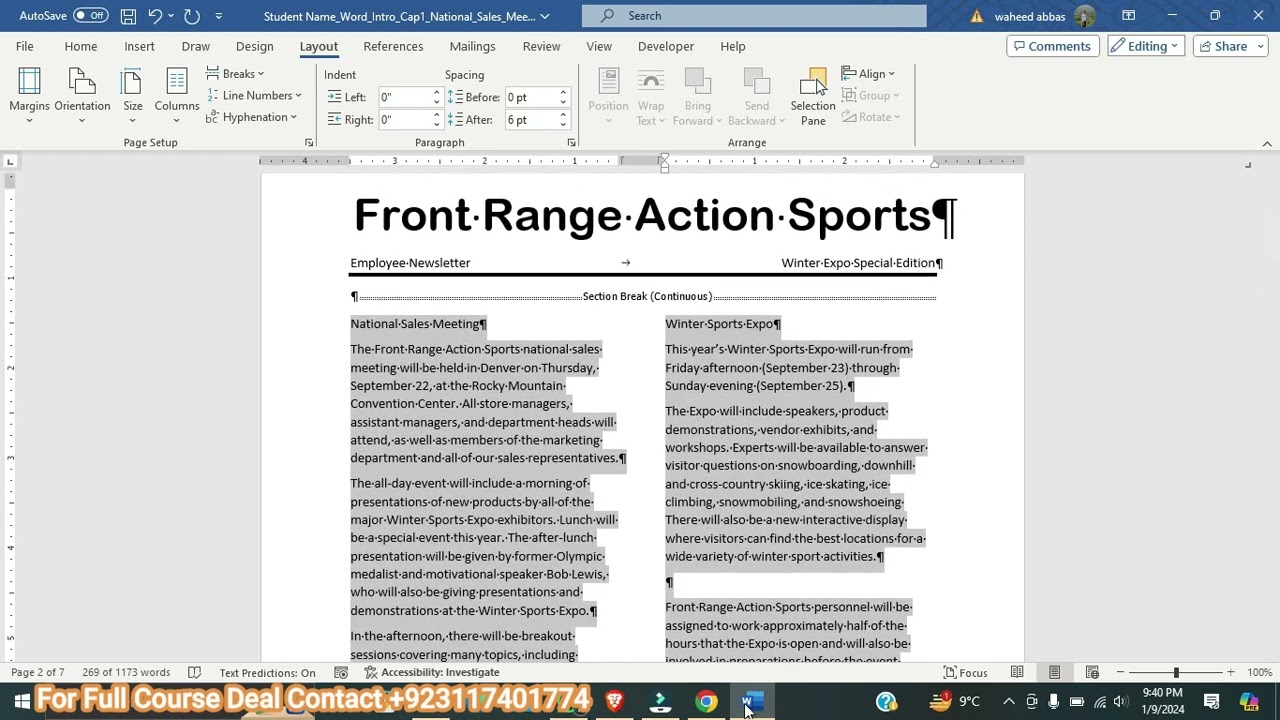The height and width of the screenshot is (720, 1280).
Task: Click the tab selector at ruler corner
Action: point(10,161)
